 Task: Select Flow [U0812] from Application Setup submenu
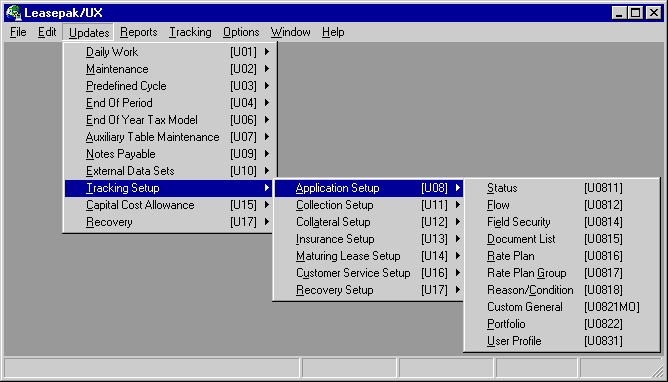[561, 205]
